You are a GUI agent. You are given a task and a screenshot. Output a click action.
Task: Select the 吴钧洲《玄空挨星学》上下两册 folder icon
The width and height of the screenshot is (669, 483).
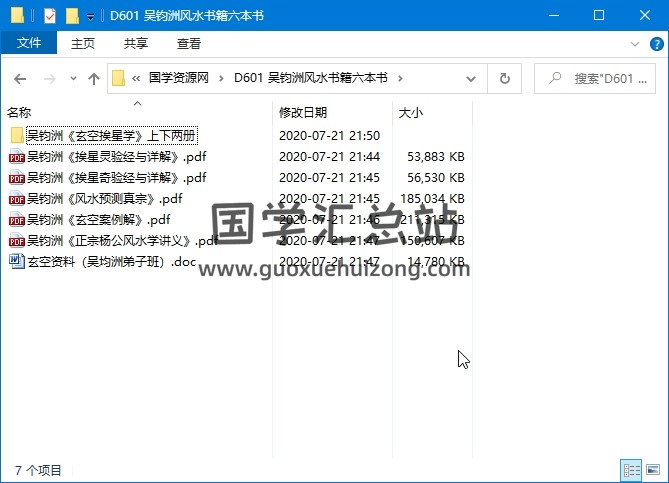[16, 136]
